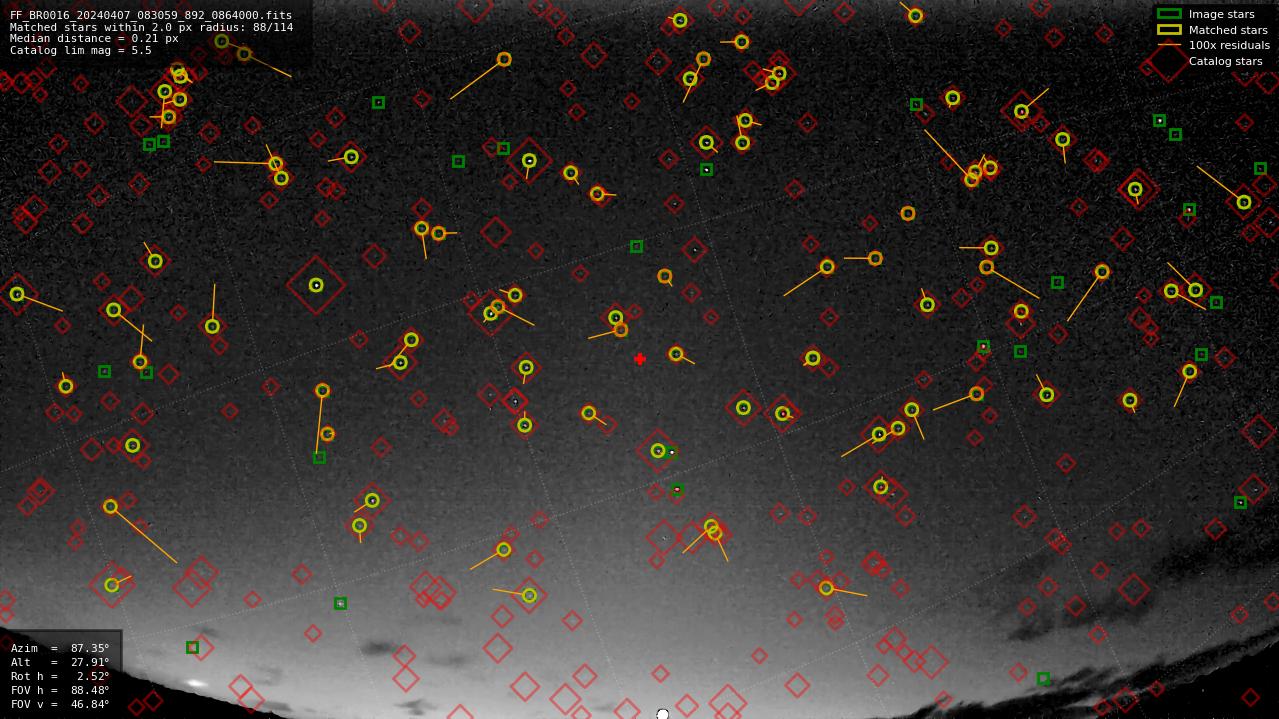Image resolution: width=1279 pixels, height=719 pixels.
Task: Click the 'Matched stars' legend label
Action: [x=1228, y=30]
